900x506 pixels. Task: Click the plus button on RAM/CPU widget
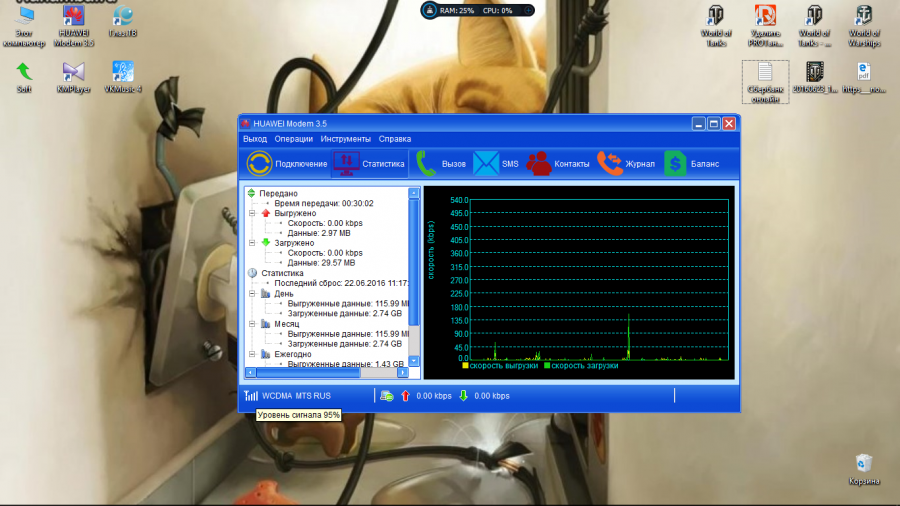(x=528, y=10)
